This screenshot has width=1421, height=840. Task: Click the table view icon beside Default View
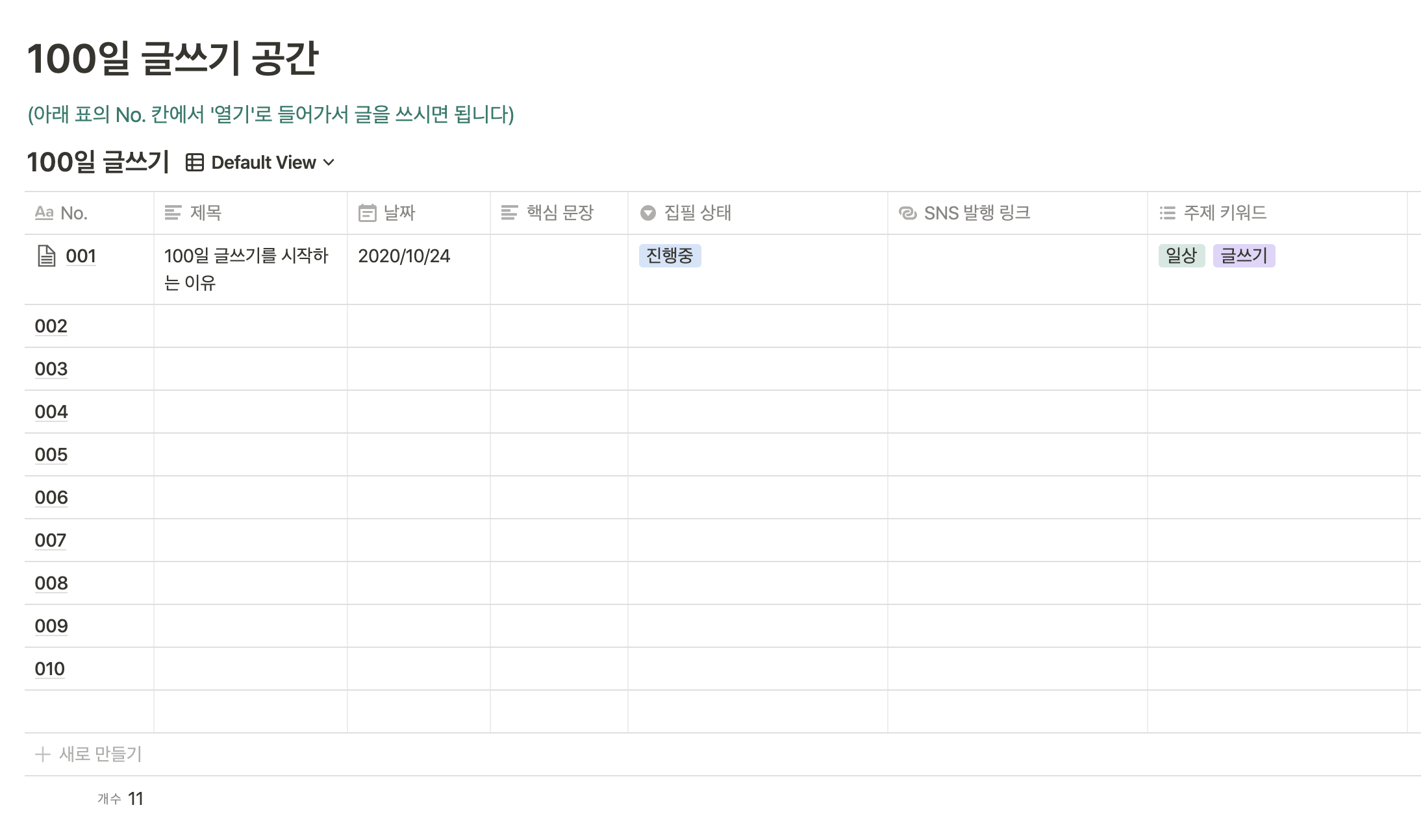194,162
